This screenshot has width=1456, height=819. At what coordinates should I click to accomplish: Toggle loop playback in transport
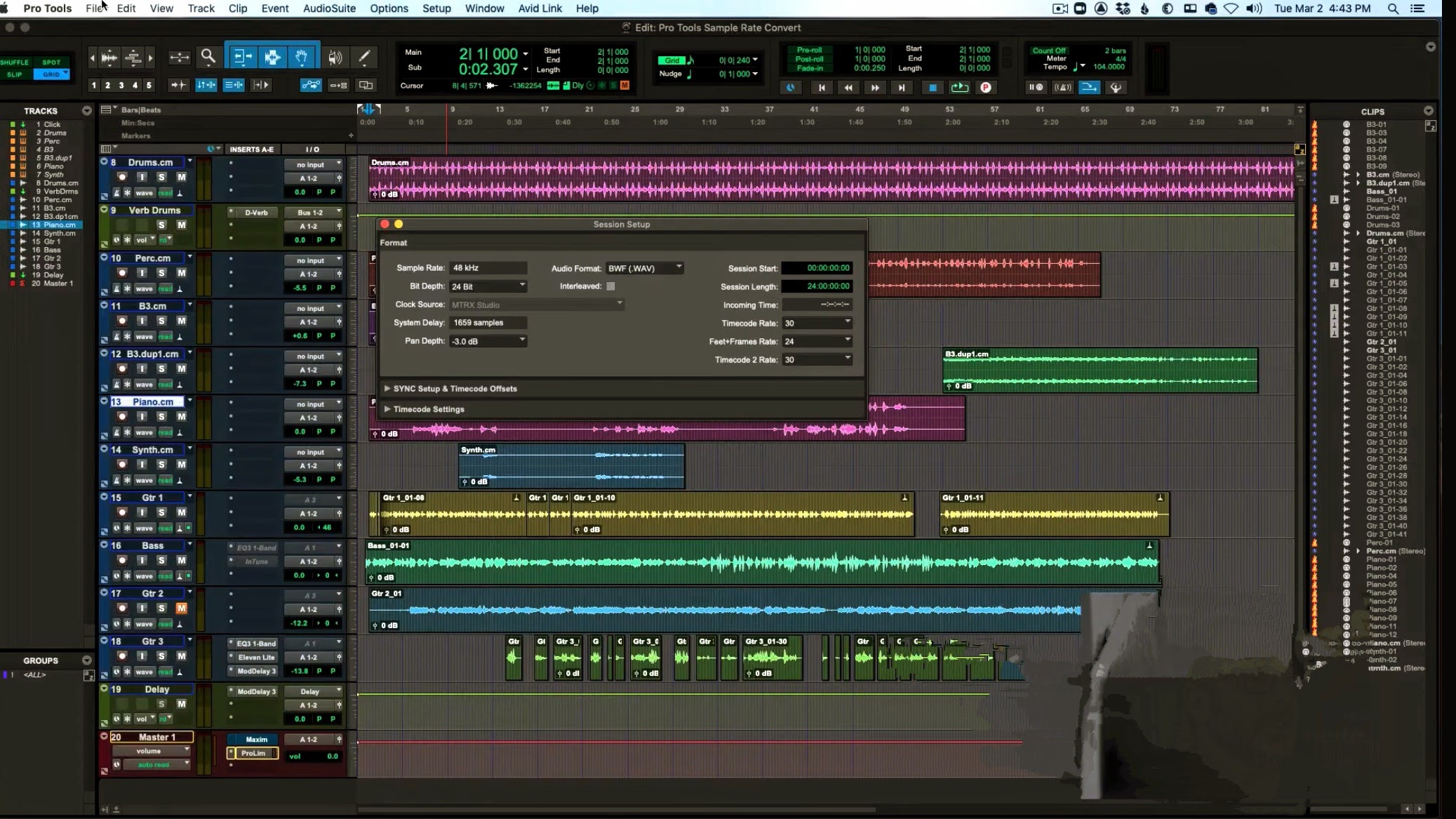pos(959,87)
